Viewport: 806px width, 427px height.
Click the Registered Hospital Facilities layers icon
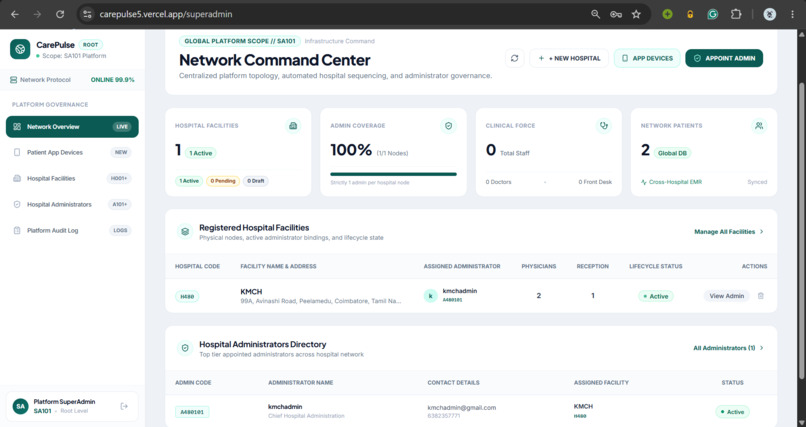[185, 232]
